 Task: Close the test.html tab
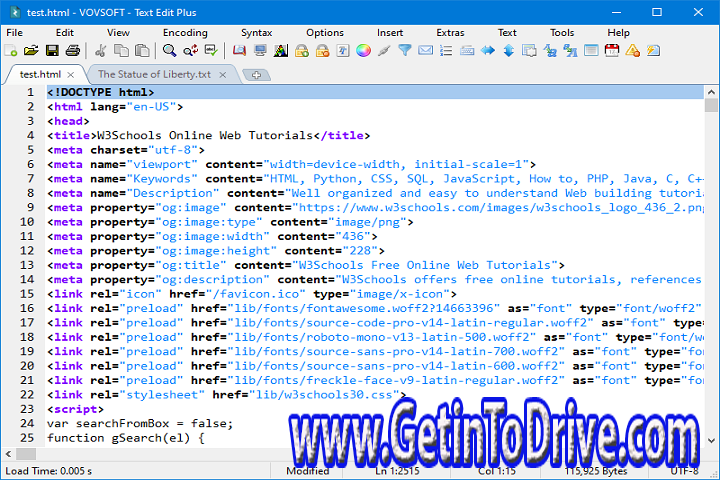point(70,75)
